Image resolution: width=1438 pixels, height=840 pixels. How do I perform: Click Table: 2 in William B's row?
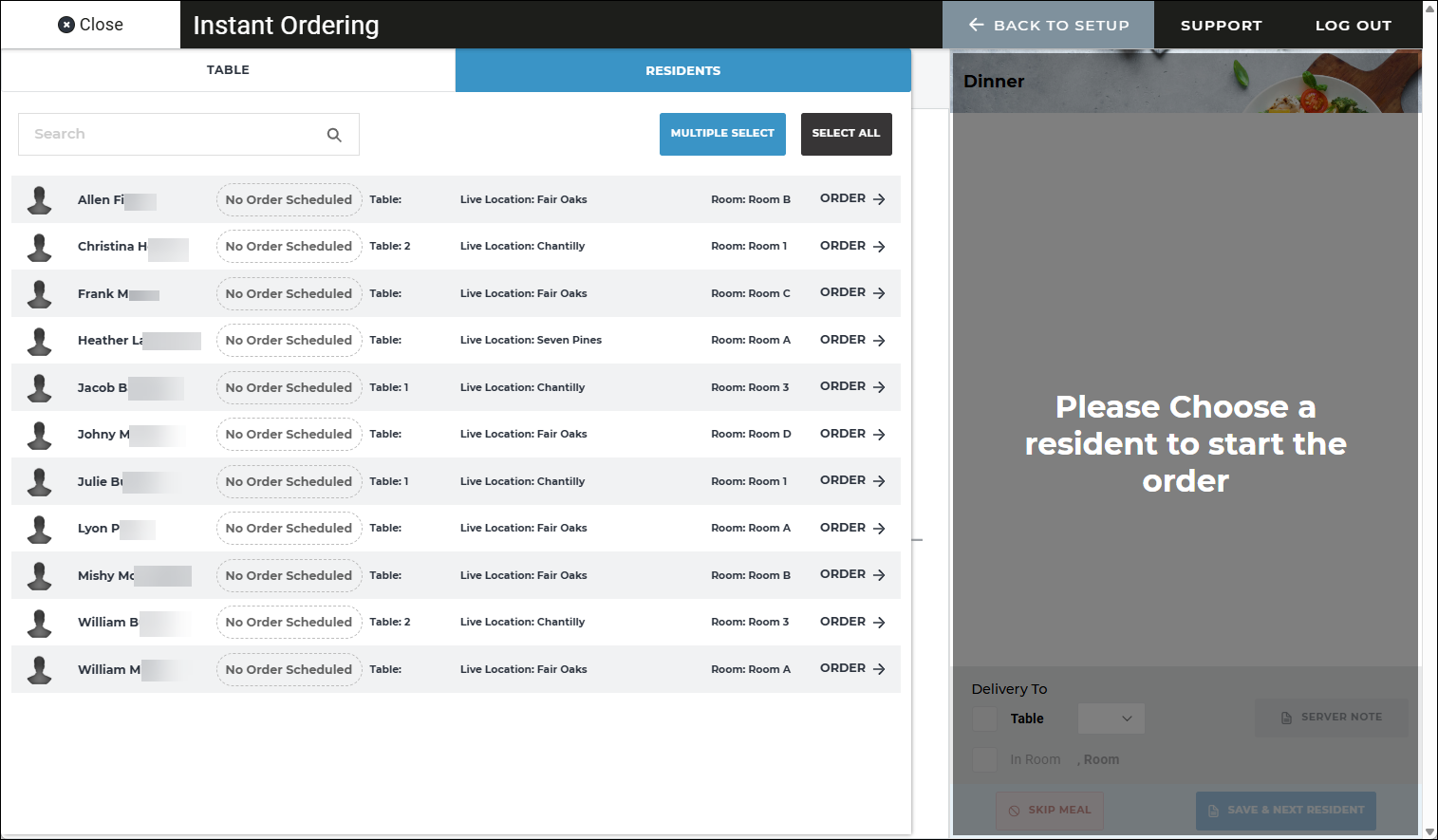pyautogui.click(x=390, y=622)
